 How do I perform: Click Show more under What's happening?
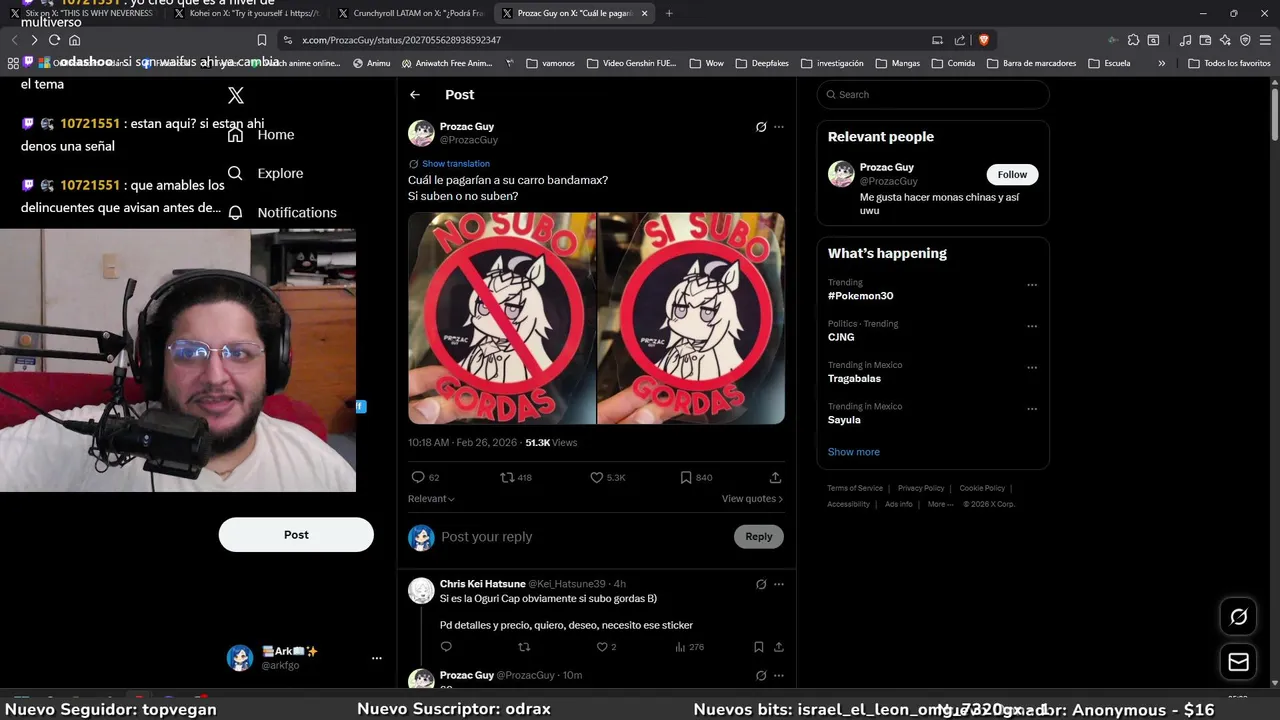[853, 452]
